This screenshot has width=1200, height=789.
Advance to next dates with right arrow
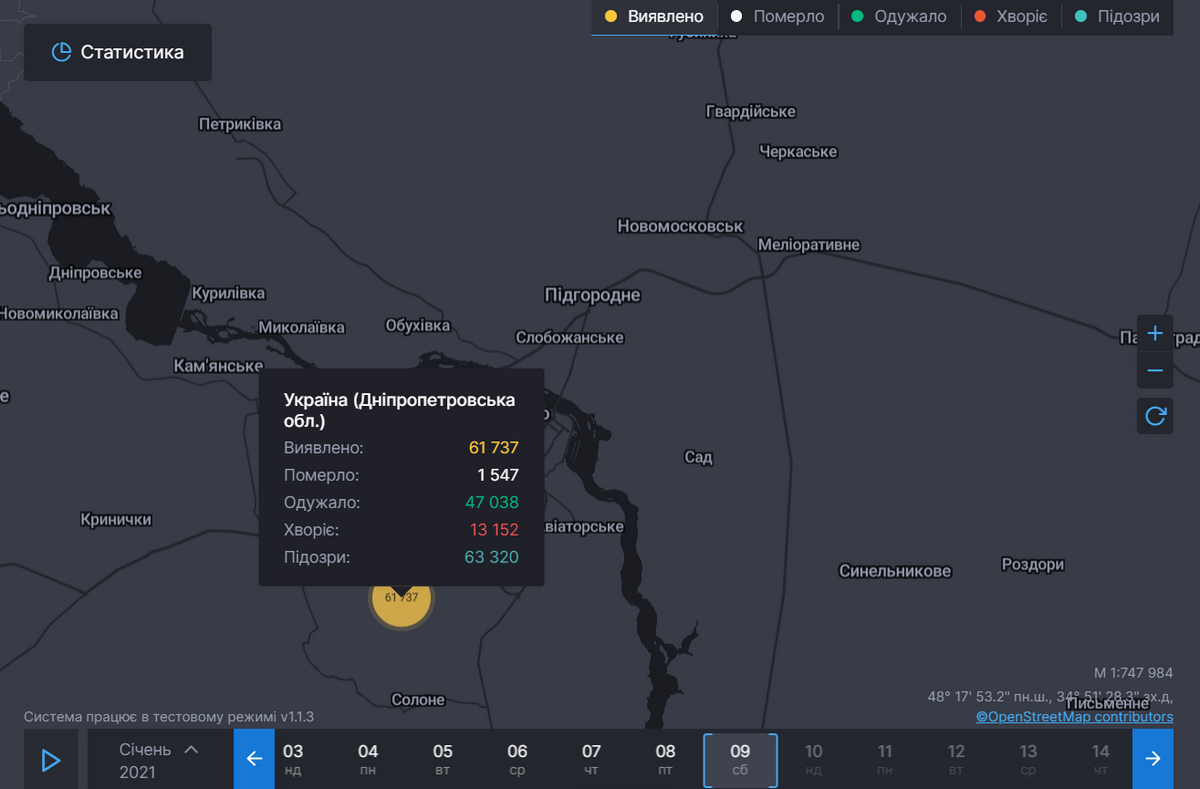tap(1152, 759)
